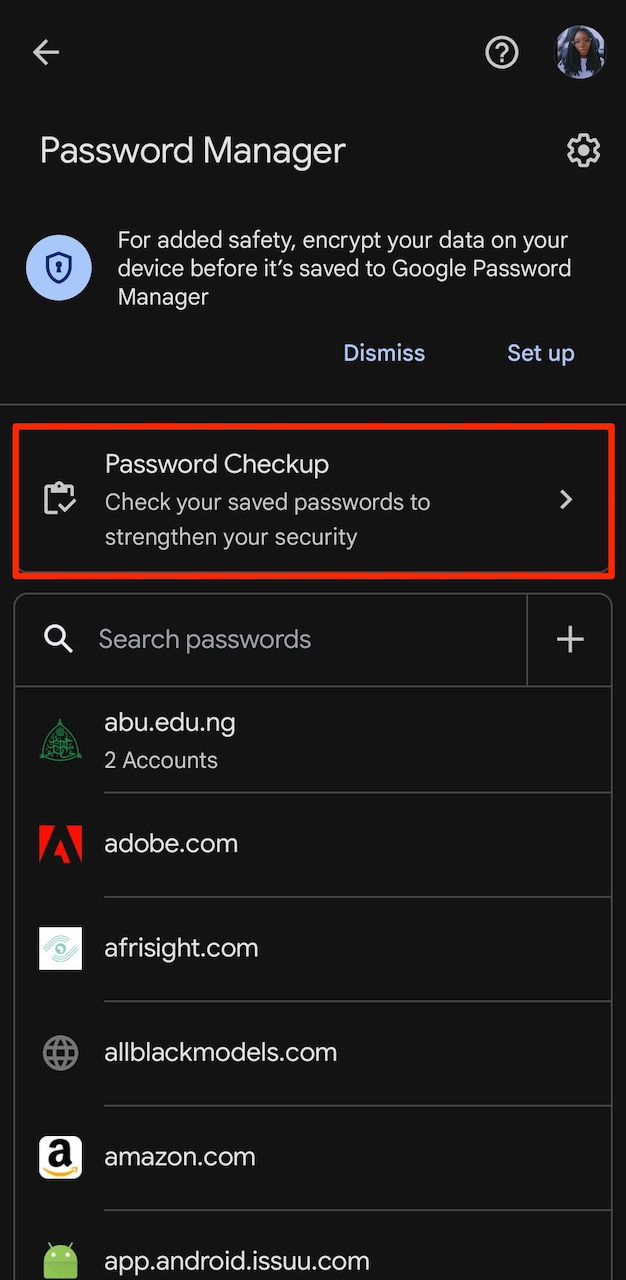626x1280 pixels.
Task: Open the help question mark icon
Action: point(501,53)
